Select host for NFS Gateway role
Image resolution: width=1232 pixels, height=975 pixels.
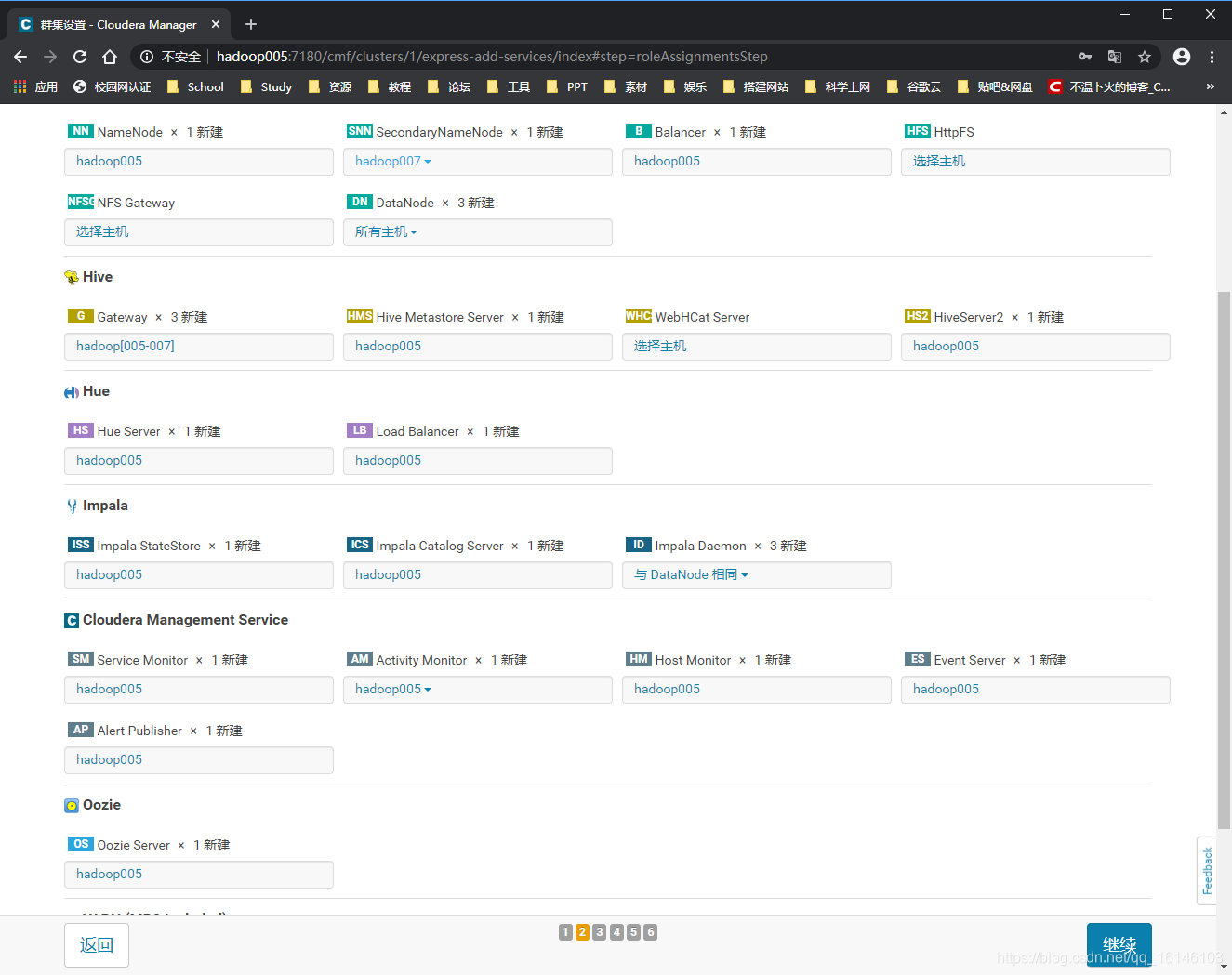(x=198, y=232)
